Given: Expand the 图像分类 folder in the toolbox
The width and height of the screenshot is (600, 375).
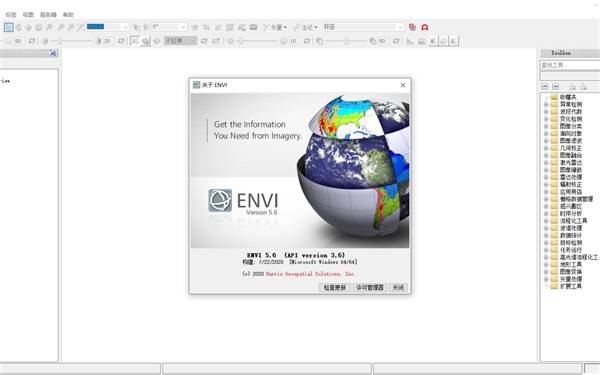Looking at the screenshot, I should [546, 126].
